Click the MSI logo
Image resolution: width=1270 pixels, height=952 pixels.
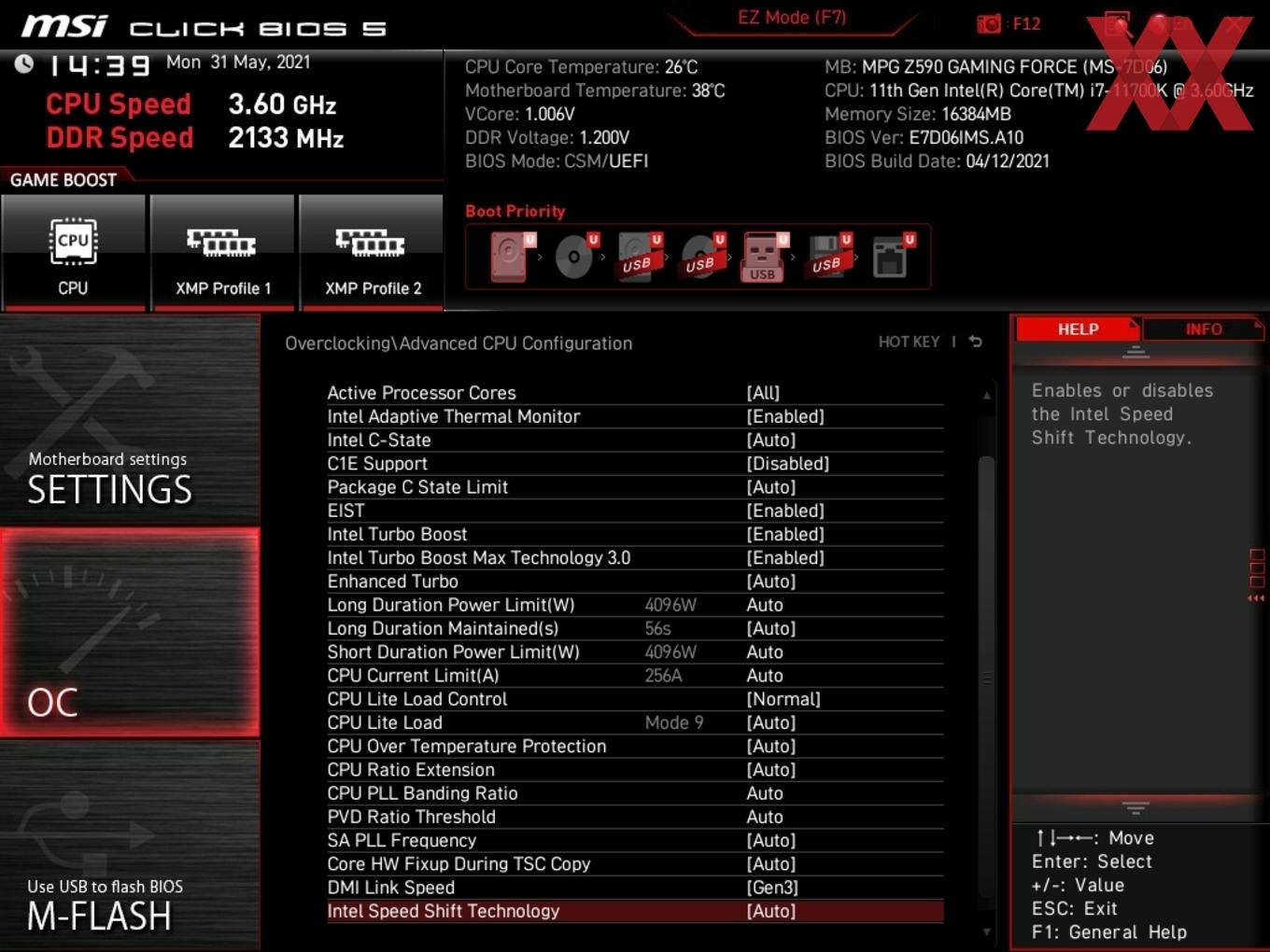click(64, 26)
